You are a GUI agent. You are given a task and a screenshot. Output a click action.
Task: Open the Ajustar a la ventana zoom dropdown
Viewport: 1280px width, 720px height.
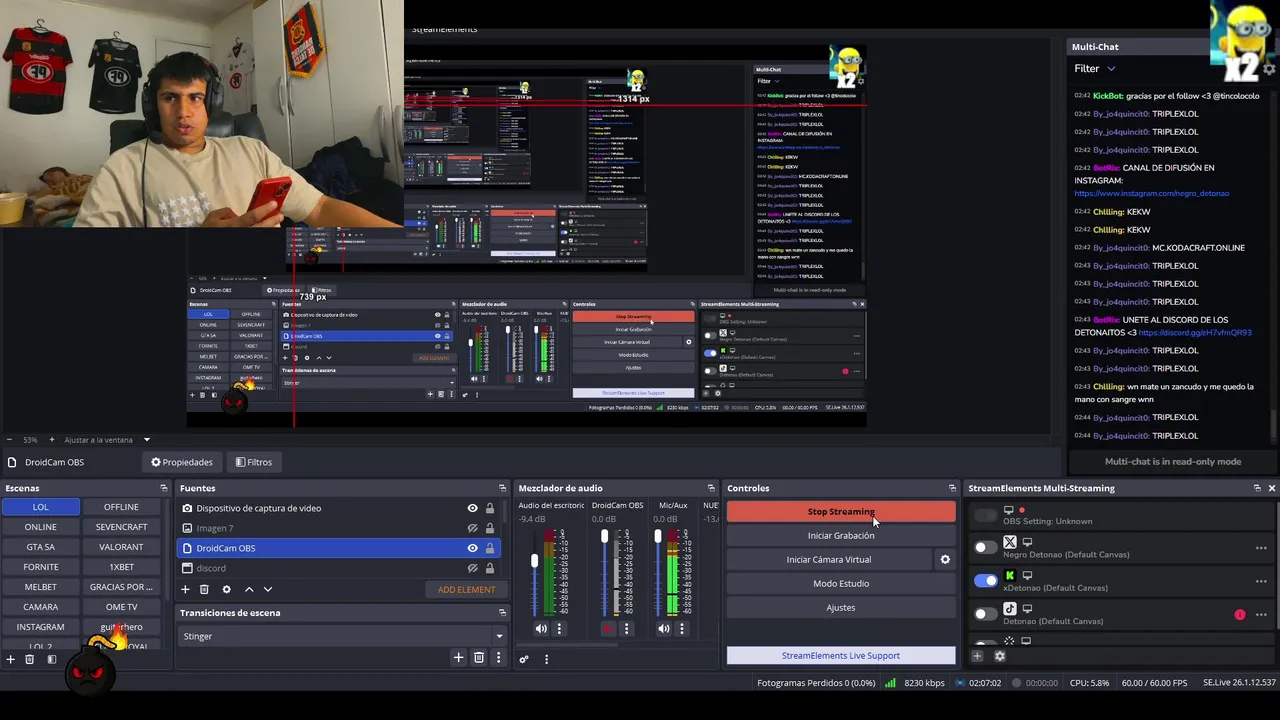146,440
